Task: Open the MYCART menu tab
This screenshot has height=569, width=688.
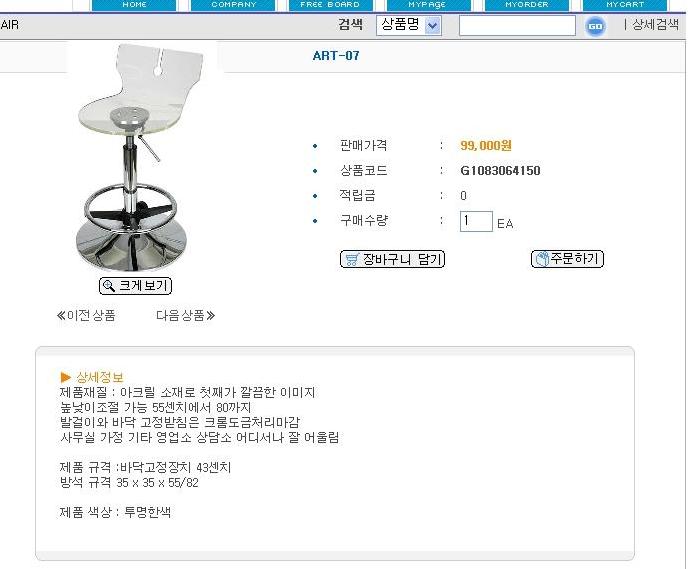Action: point(625,5)
